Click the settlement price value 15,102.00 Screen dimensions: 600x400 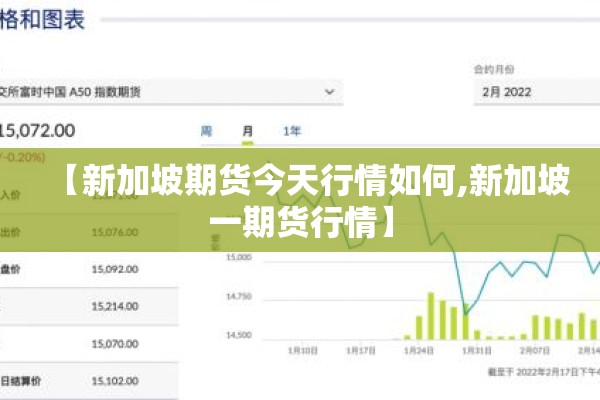pyautogui.click(x=115, y=381)
